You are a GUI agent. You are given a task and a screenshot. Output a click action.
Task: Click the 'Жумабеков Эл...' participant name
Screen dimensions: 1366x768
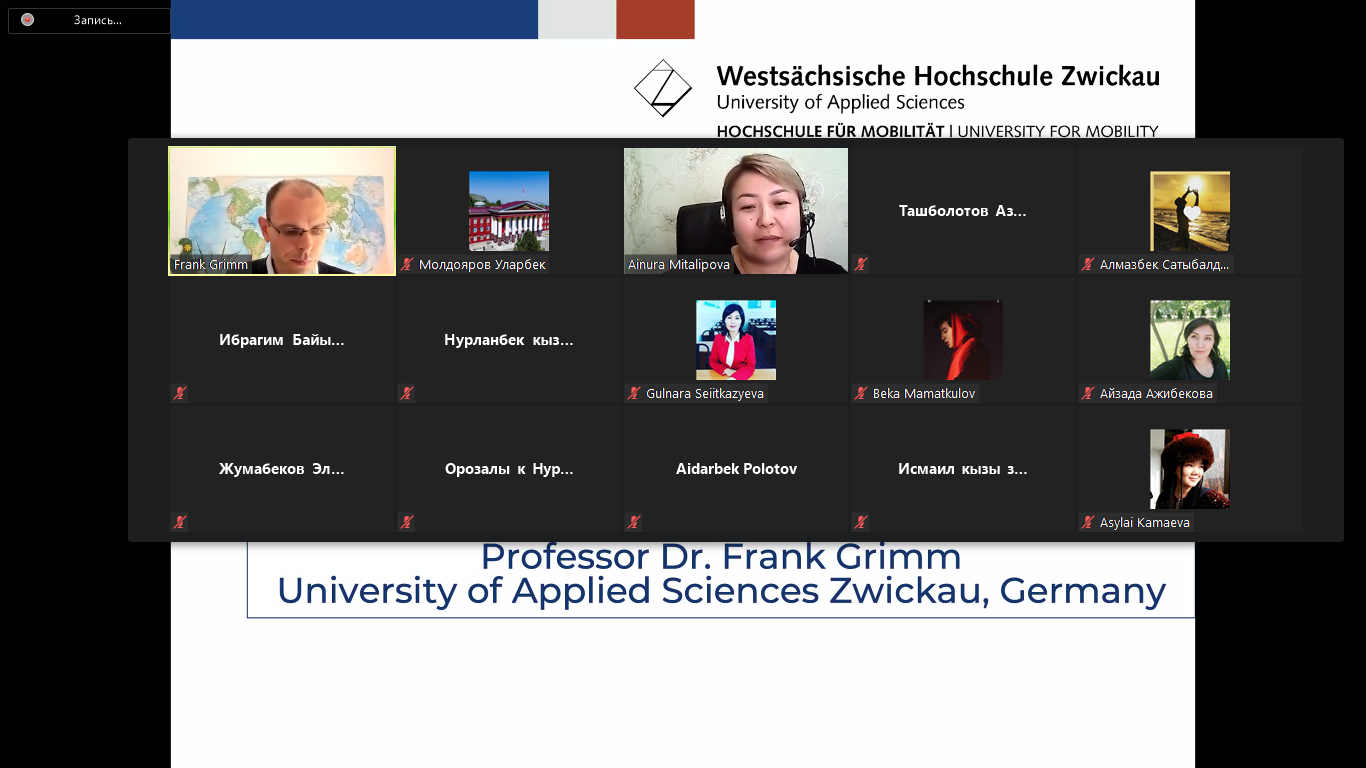click(282, 469)
